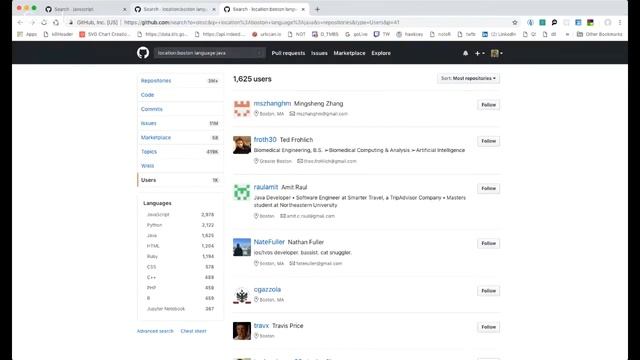640x360 pixels.
Task: Click the GitHub search input field
Action: [x=209, y=53]
